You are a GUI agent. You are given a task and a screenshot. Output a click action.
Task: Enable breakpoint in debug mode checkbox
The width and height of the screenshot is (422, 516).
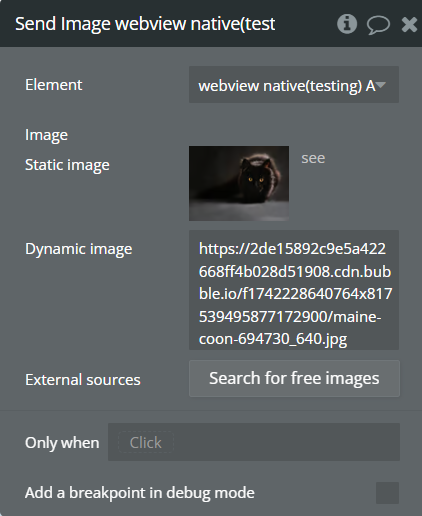pos(387,493)
